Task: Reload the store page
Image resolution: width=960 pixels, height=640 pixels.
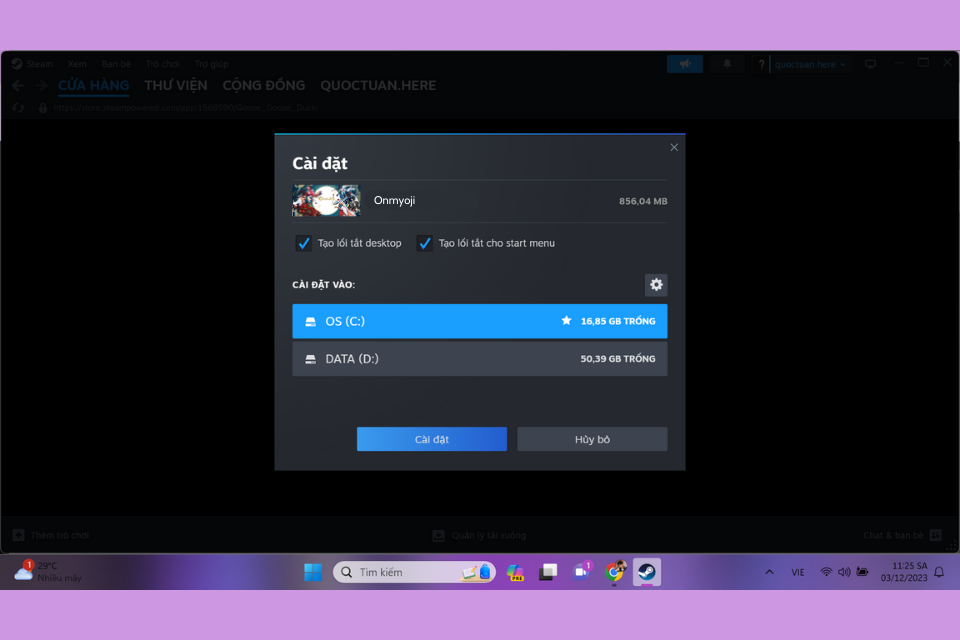Action: pyautogui.click(x=18, y=108)
